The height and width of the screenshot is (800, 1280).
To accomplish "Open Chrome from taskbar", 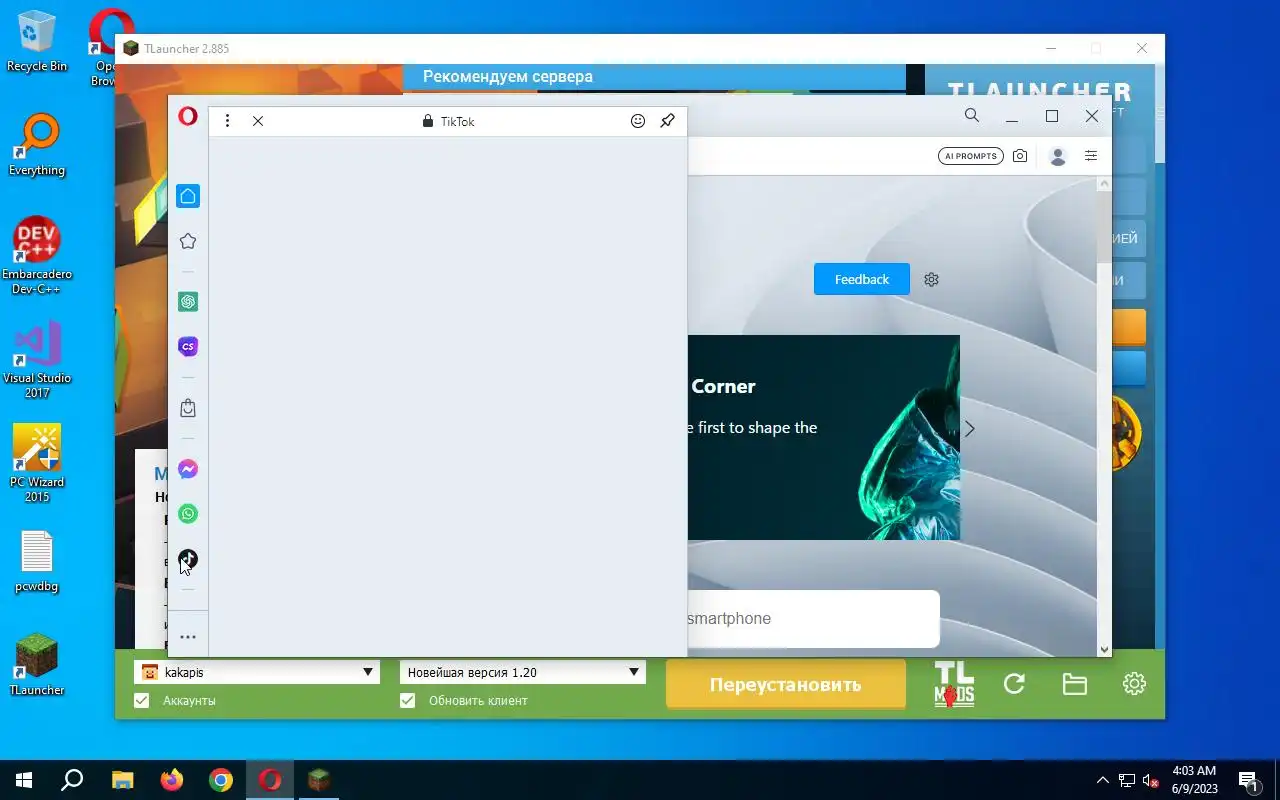I will click(221, 780).
